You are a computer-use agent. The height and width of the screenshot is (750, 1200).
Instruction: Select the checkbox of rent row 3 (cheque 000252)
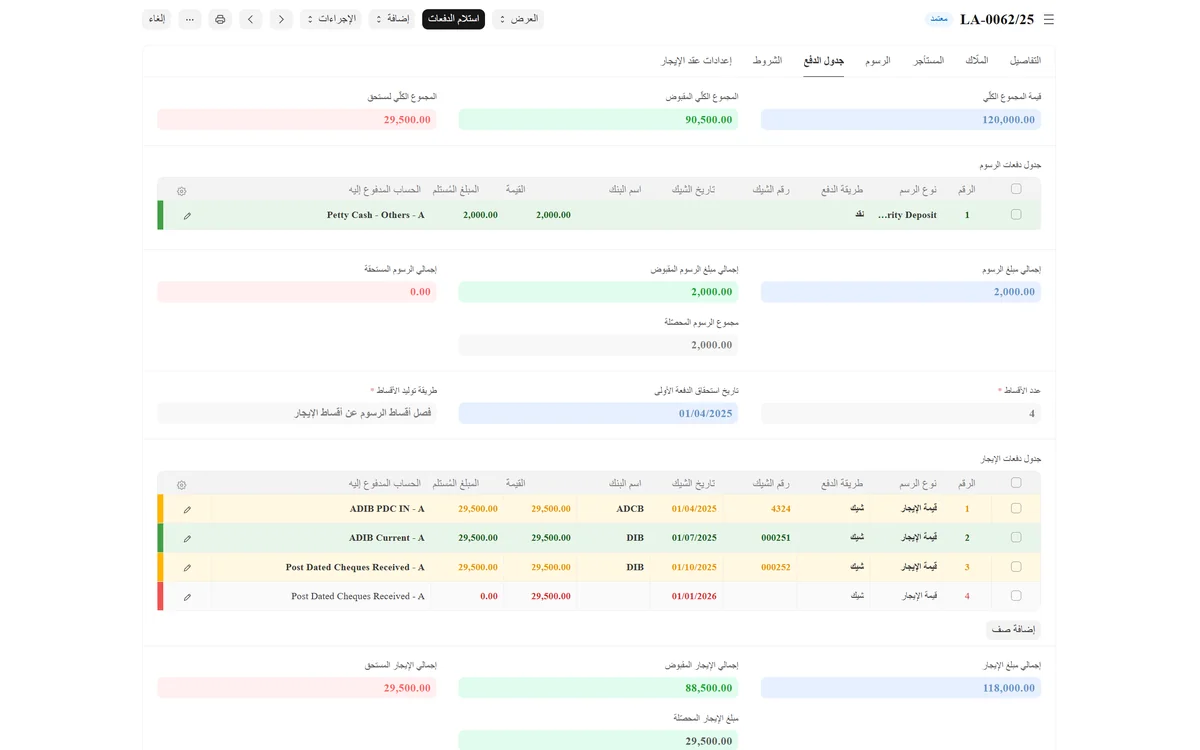coord(1016,567)
